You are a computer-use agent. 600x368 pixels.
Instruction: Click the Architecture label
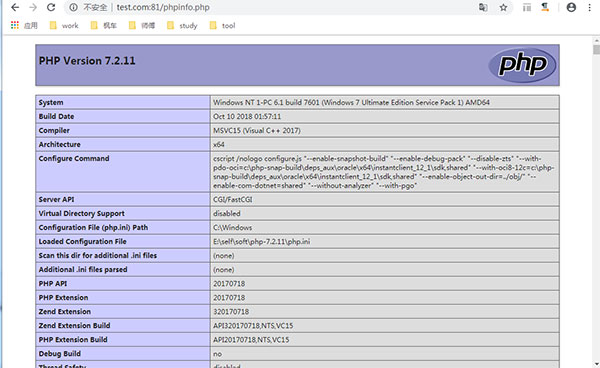pyautogui.click(x=59, y=144)
